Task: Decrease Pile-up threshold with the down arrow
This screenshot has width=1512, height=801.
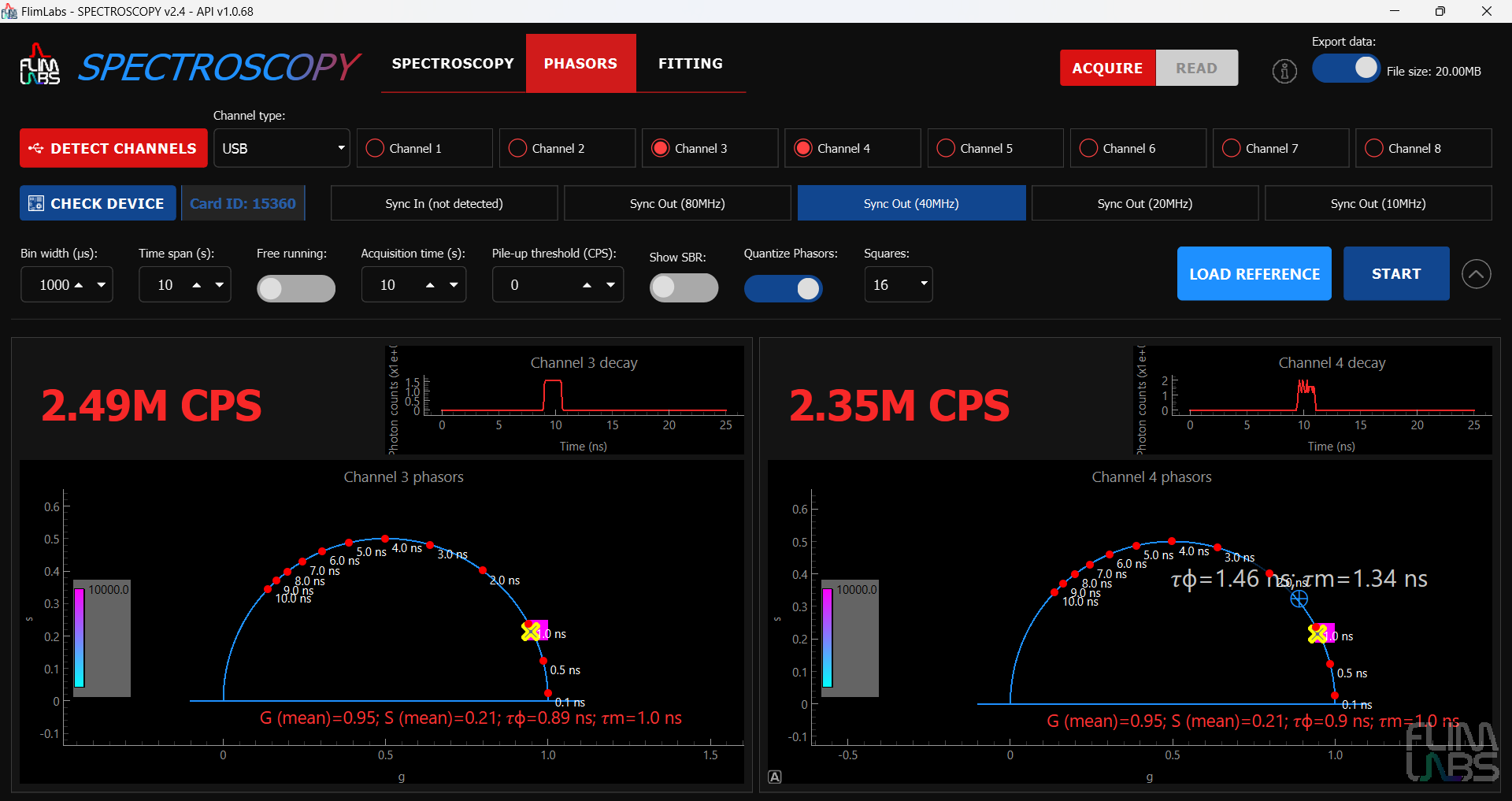Action: coord(610,284)
